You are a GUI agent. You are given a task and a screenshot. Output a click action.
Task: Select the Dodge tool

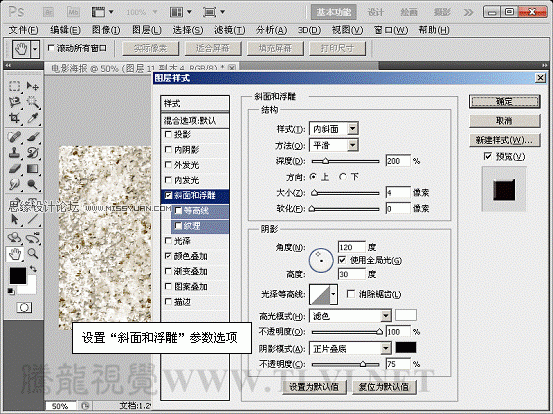tap(33, 184)
